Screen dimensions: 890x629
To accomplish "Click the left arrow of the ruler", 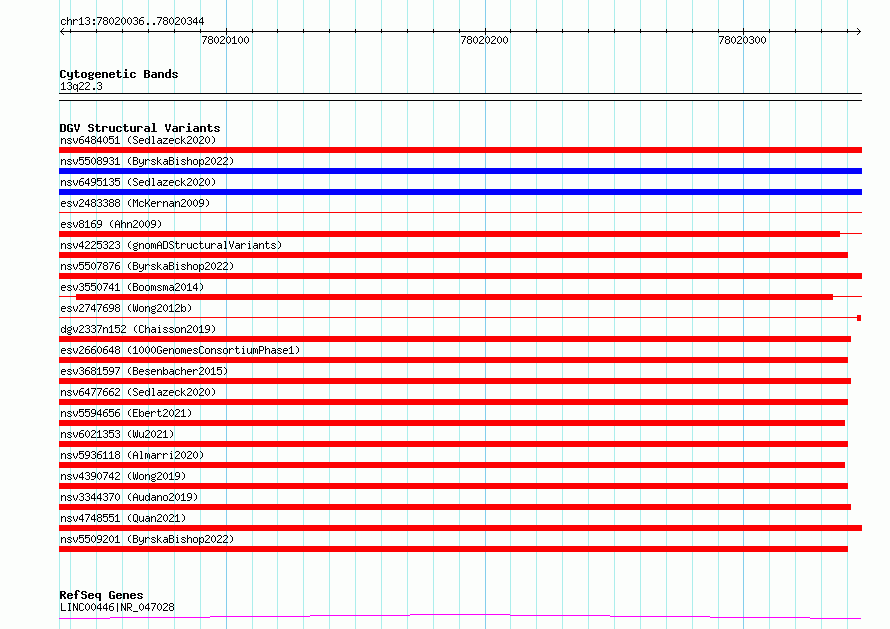I will pos(63,32).
